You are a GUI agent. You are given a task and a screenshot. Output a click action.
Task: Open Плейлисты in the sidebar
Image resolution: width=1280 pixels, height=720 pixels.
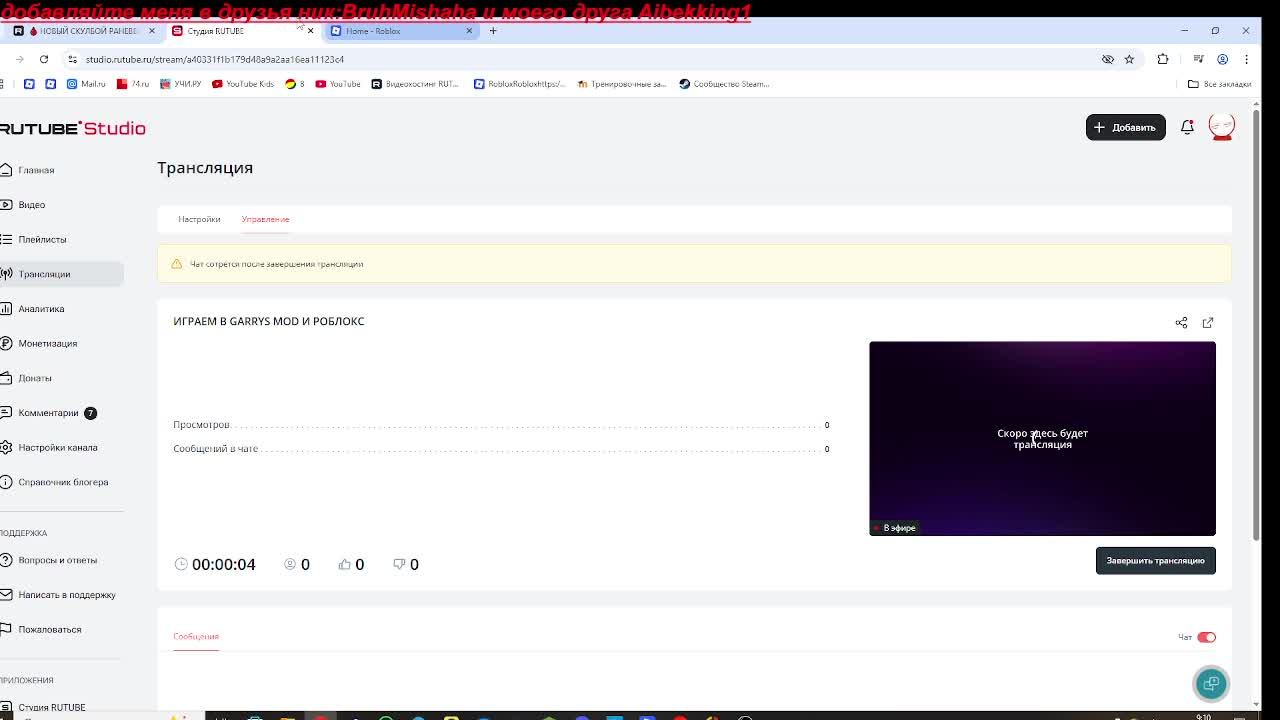42,239
